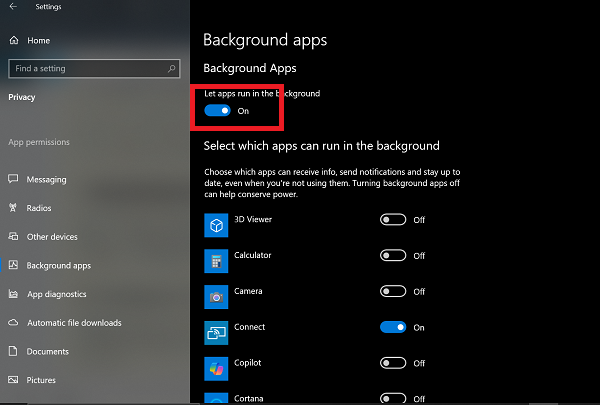Viewport: 600px width, 405px height.
Task: Enable Copilot background toggle
Action: 393,363
